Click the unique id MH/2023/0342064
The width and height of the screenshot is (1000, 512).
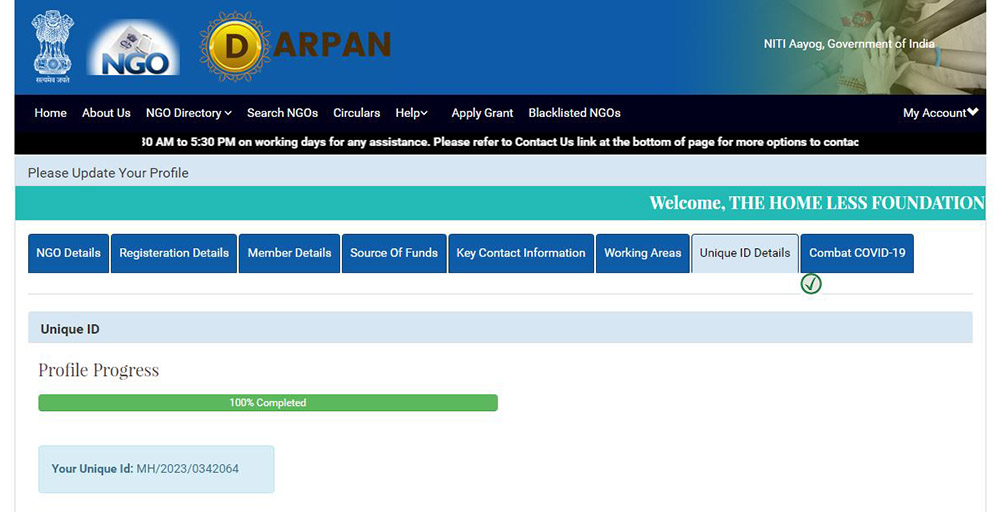click(x=188, y=469)
